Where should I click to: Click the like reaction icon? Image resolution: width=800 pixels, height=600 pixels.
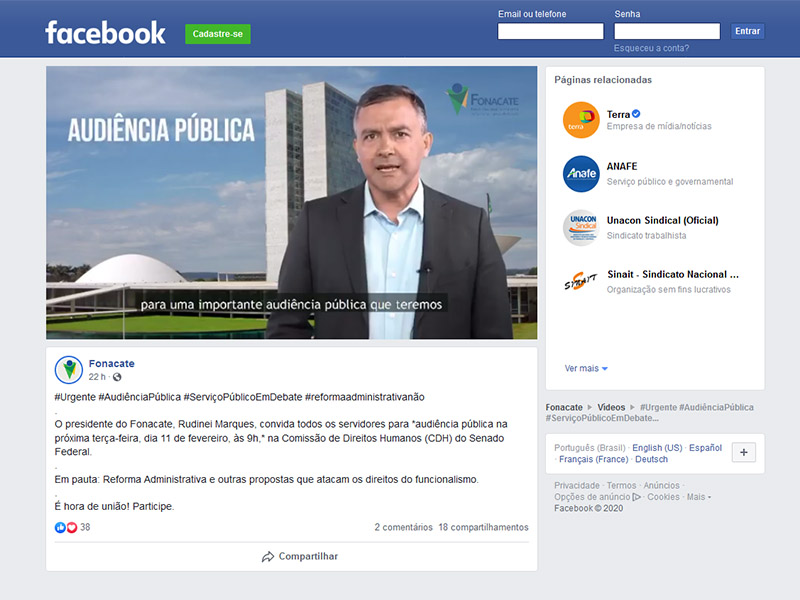[60, 528]
